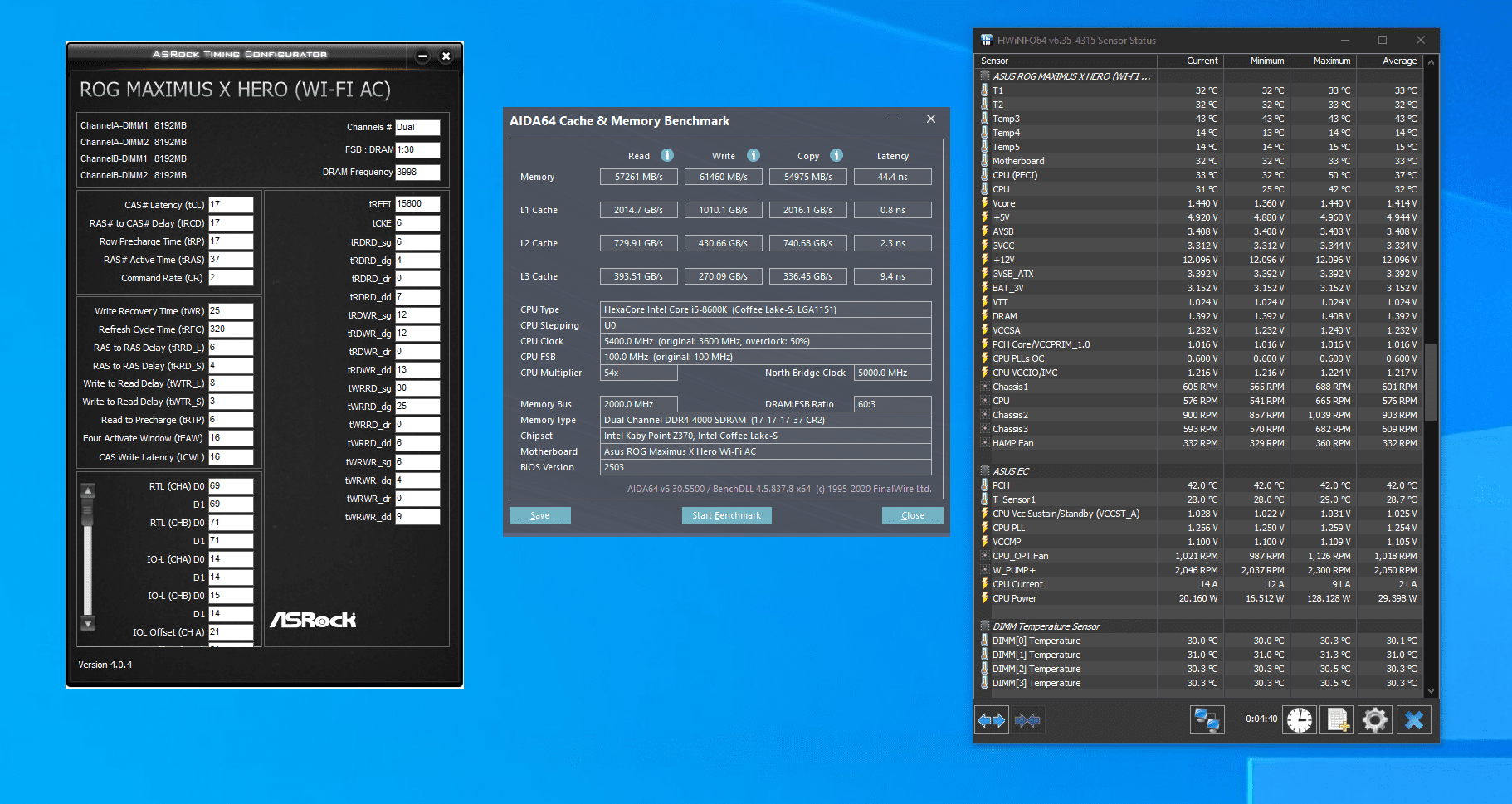Image resolution: width=1512 pixels, height=804 pixels.
Task: Click the Copy info icon in AIDA64
Action: click(x=836, y=155)
